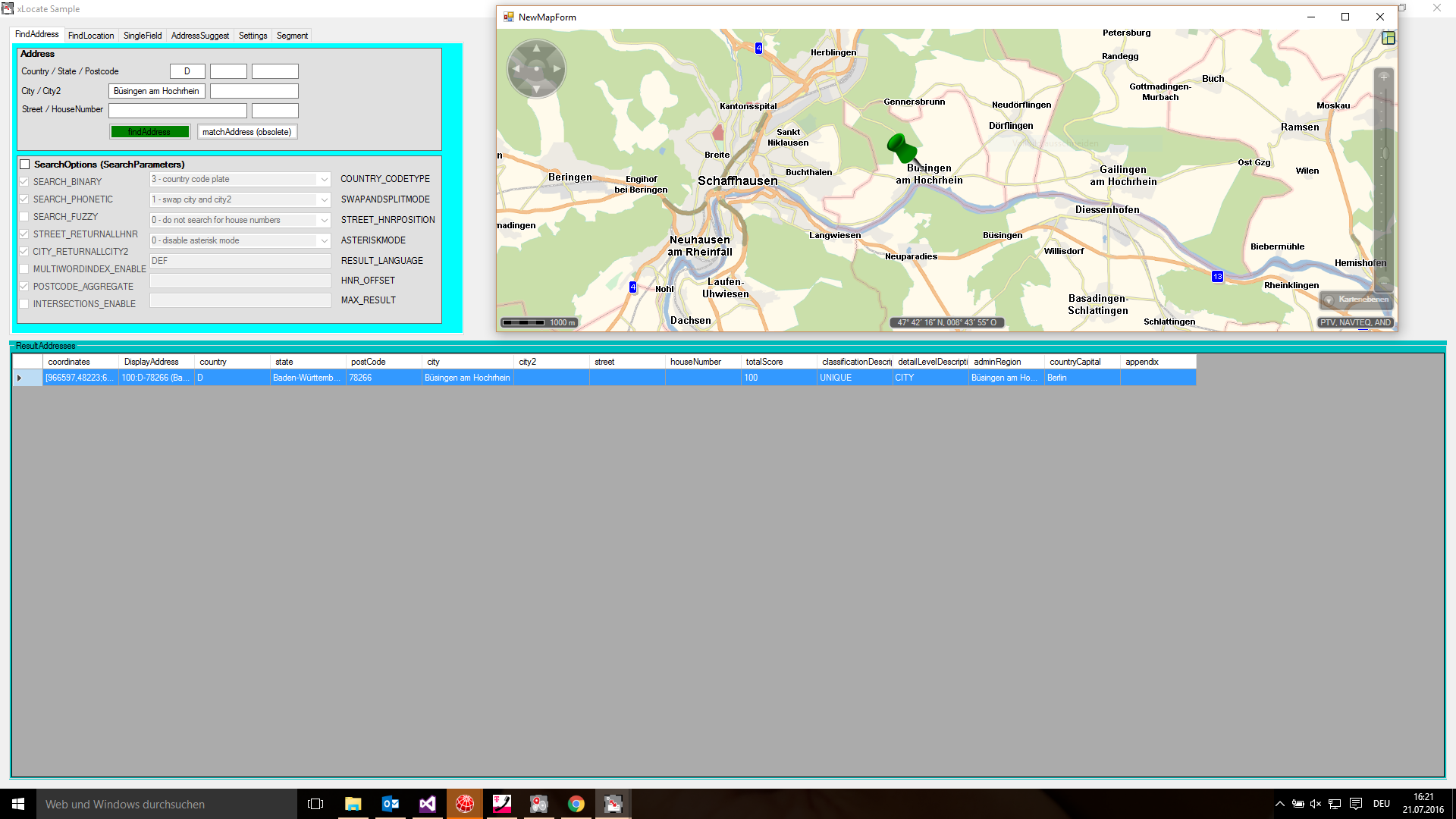Open the overview map icon in the map corner
1456x819 pixels.
point(1389,38)
